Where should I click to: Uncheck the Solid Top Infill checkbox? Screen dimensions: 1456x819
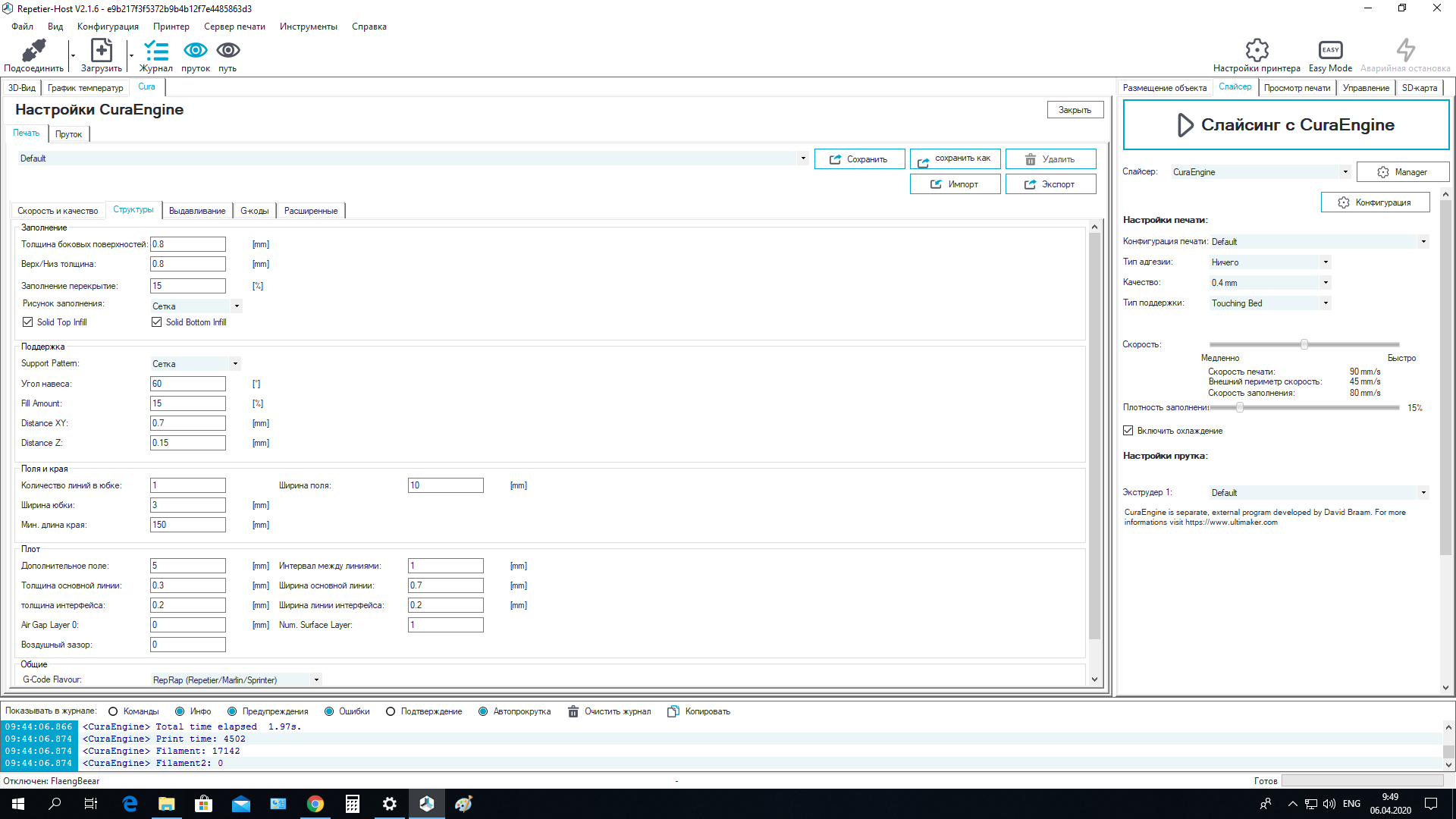tap(28, 322)
